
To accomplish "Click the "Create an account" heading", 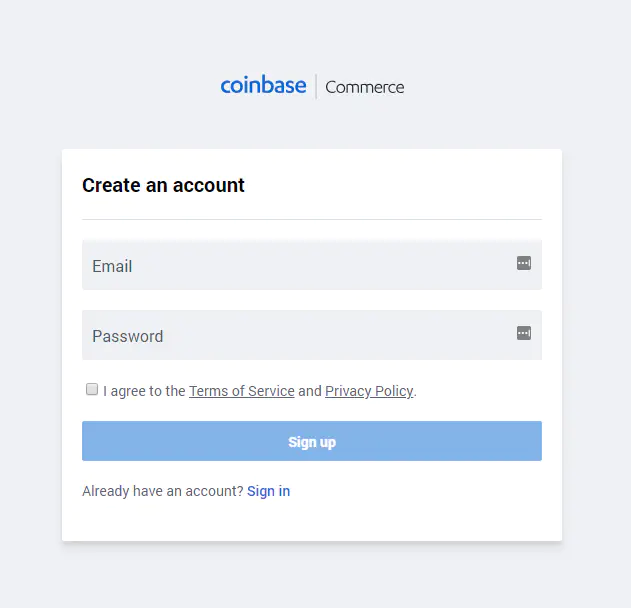I will pos(163,185).
